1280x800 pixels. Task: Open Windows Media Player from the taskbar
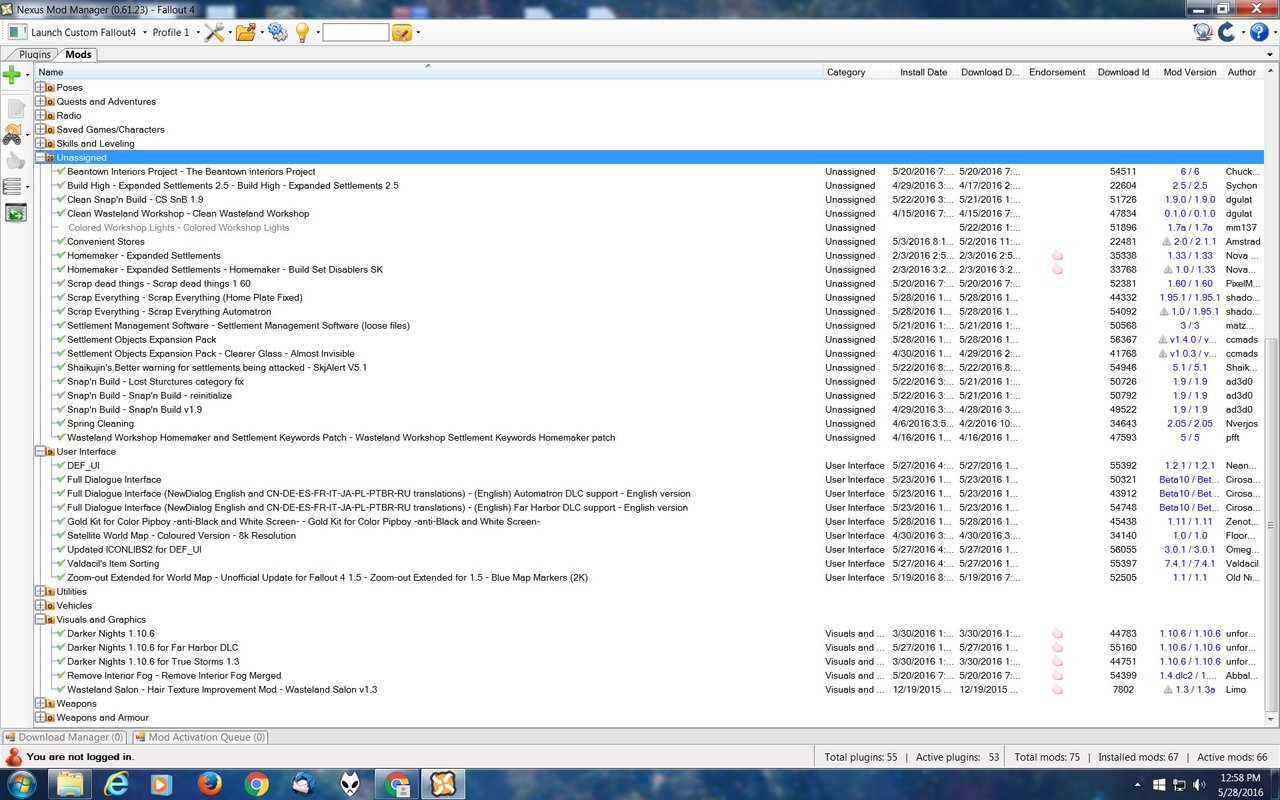pyautogui.click(x=162, y=784)
